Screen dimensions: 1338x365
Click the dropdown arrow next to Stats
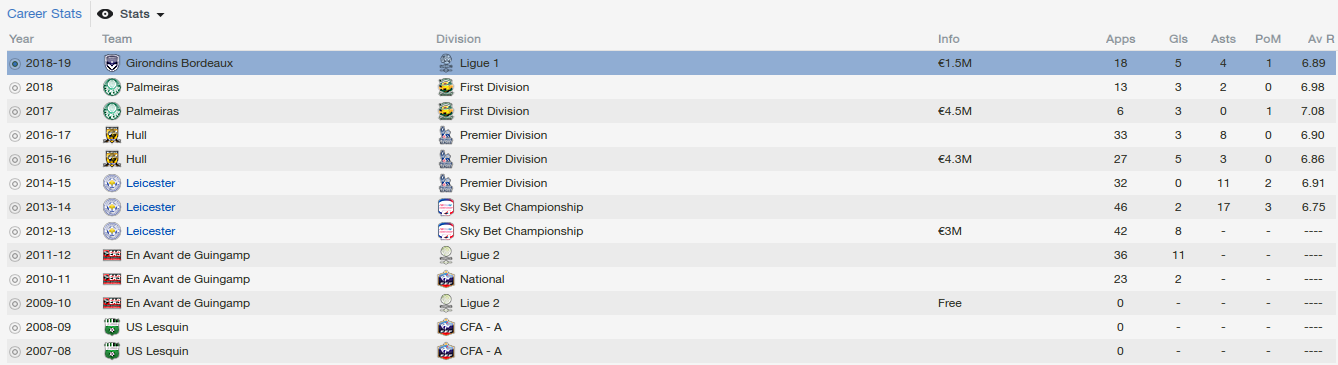click(160, 15)
